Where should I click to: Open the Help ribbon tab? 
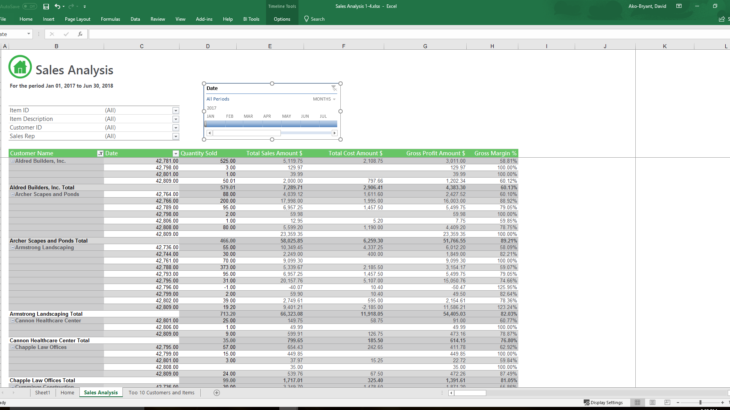(228, 19)
